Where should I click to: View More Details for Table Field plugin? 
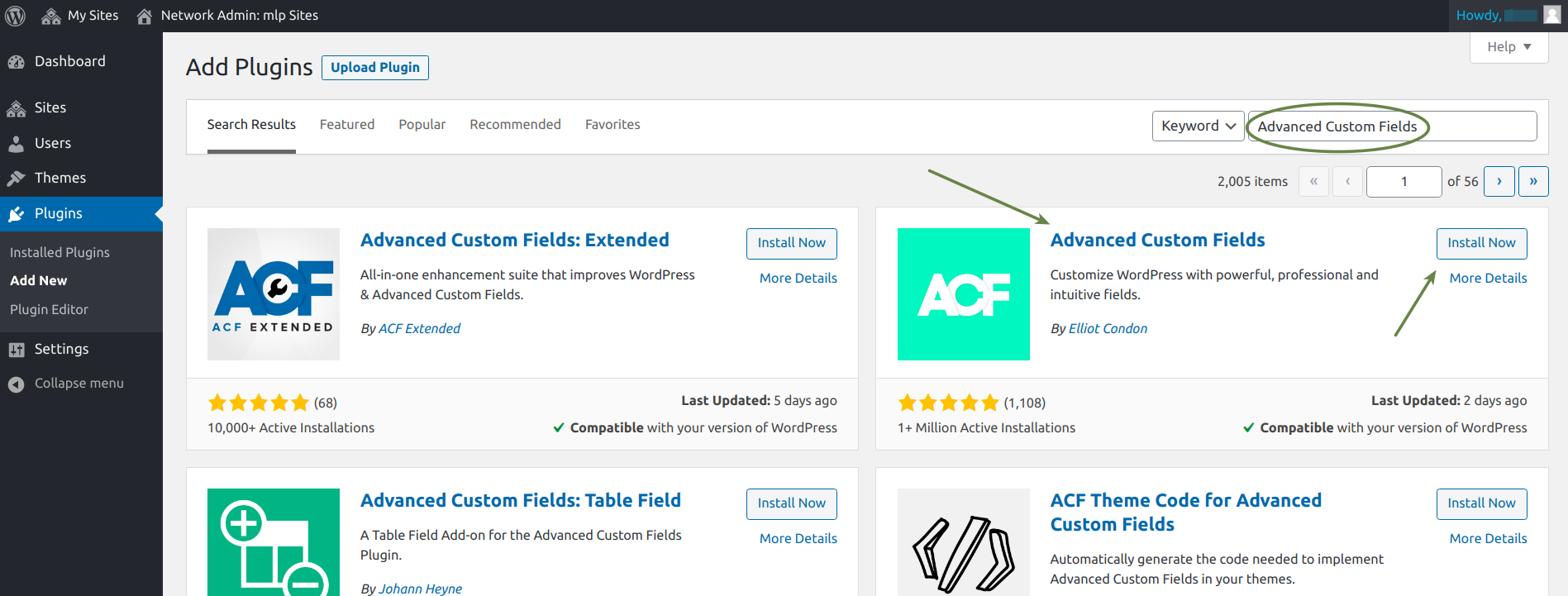tap(798, 539)
